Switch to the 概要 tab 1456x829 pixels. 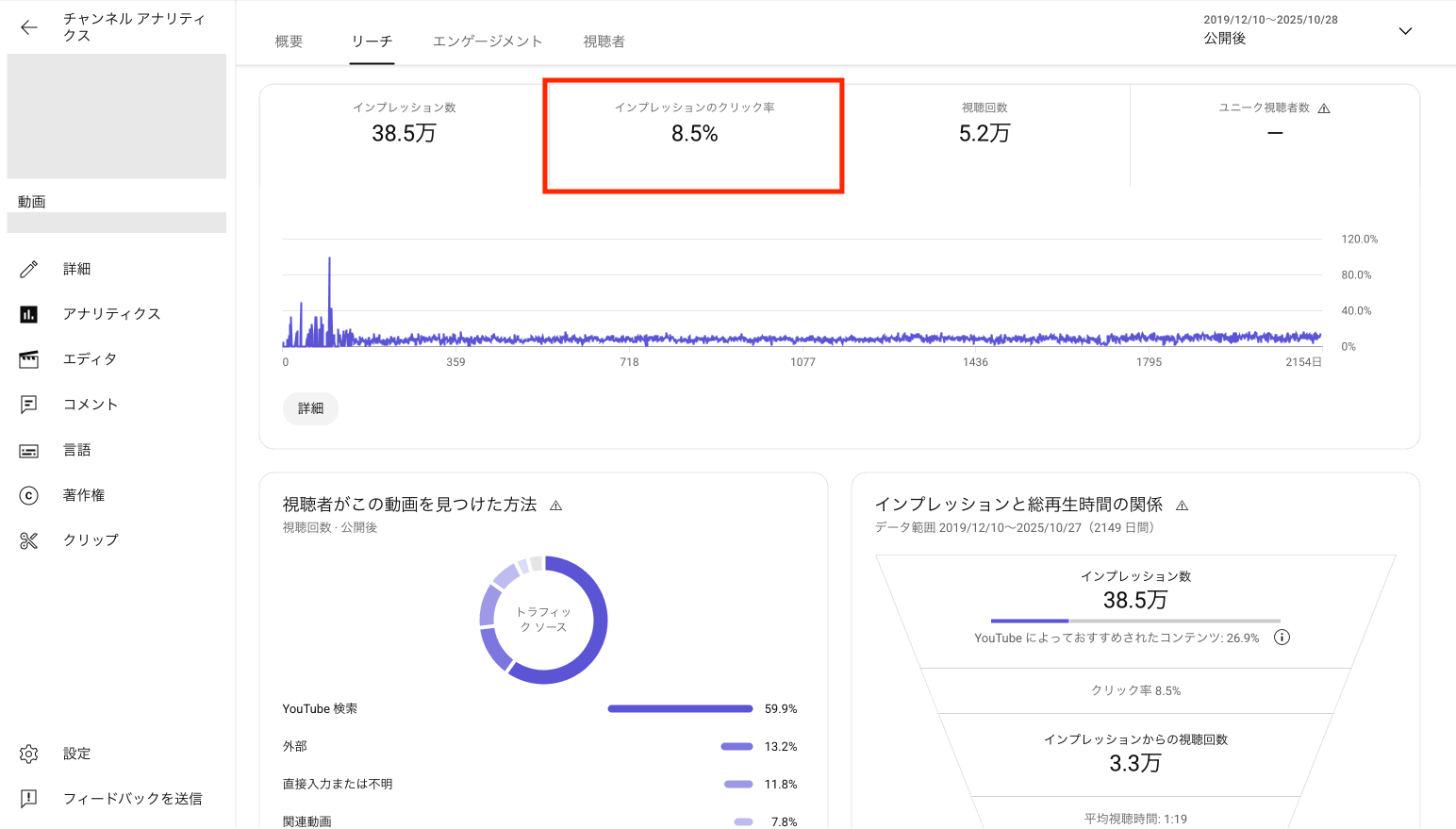click(x=289, y=41)
